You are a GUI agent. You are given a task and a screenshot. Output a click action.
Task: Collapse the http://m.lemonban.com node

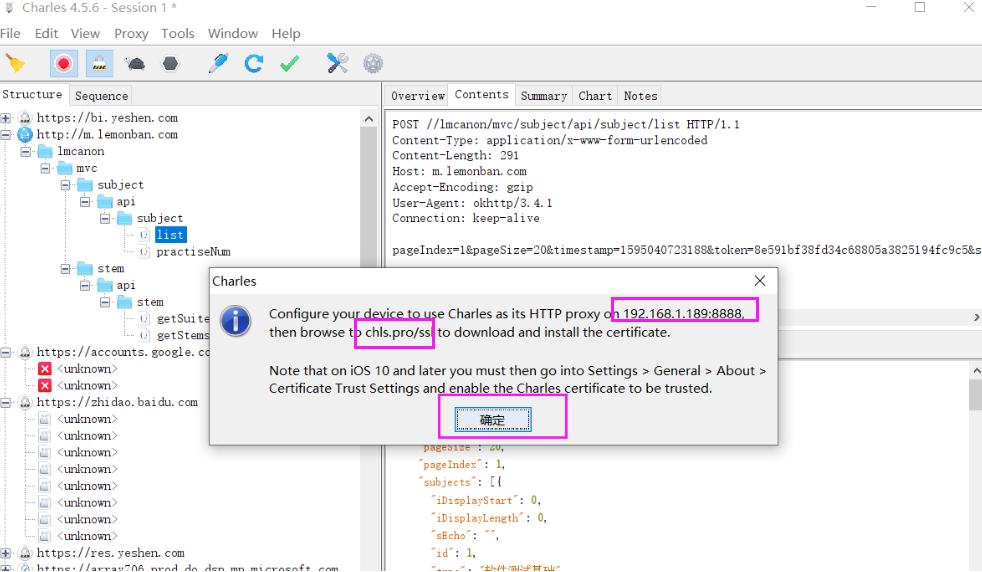click(6, 135)
